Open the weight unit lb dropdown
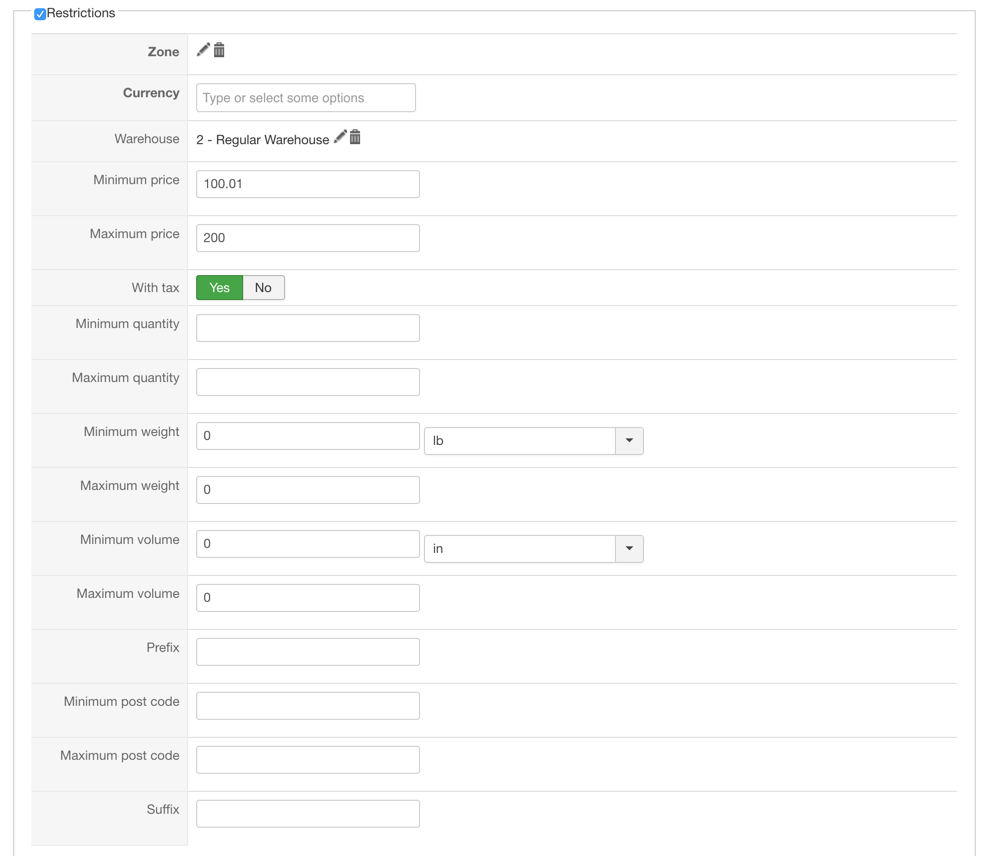 pos(533,441)
